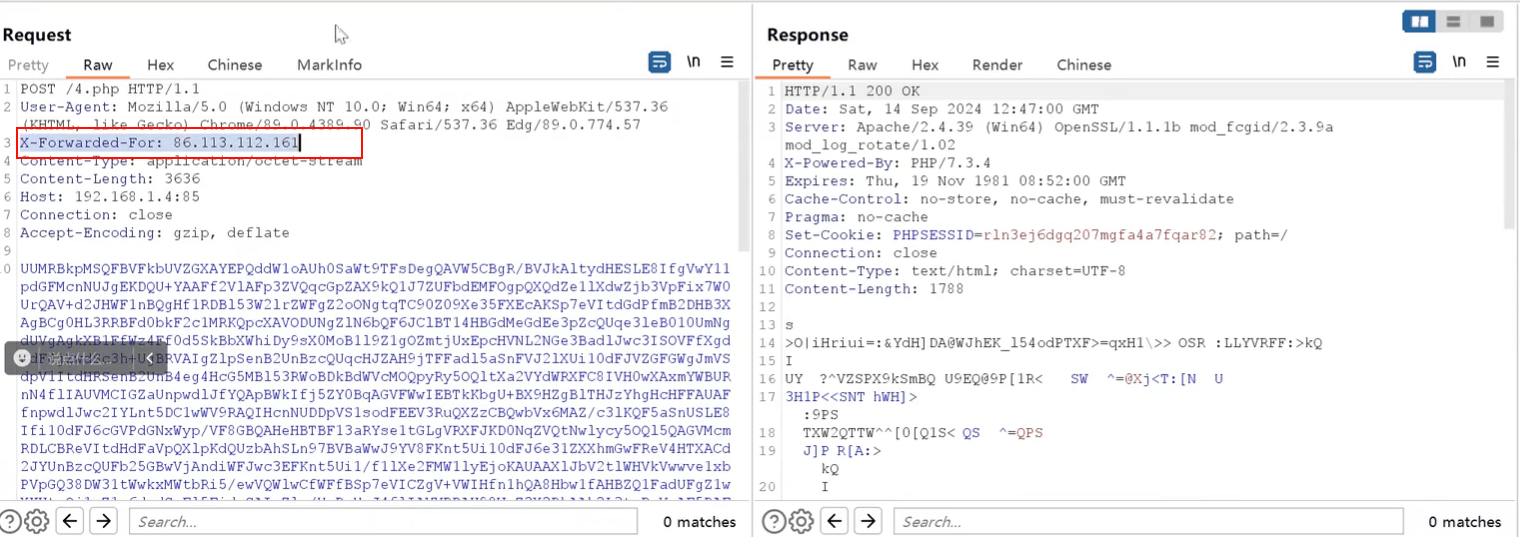Select the Response Chinese tab

1084,65
